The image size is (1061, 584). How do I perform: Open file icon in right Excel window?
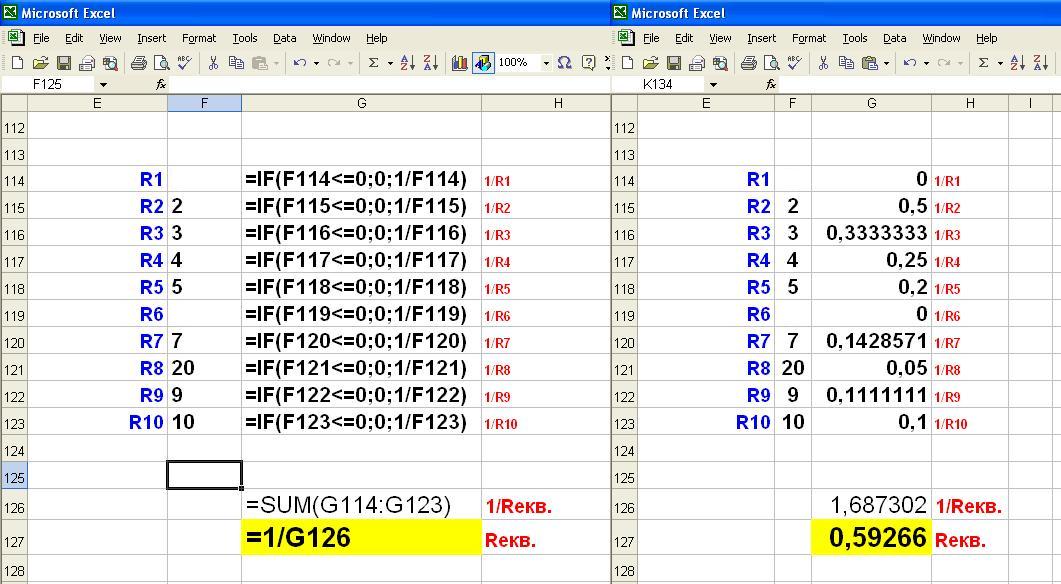650,63
